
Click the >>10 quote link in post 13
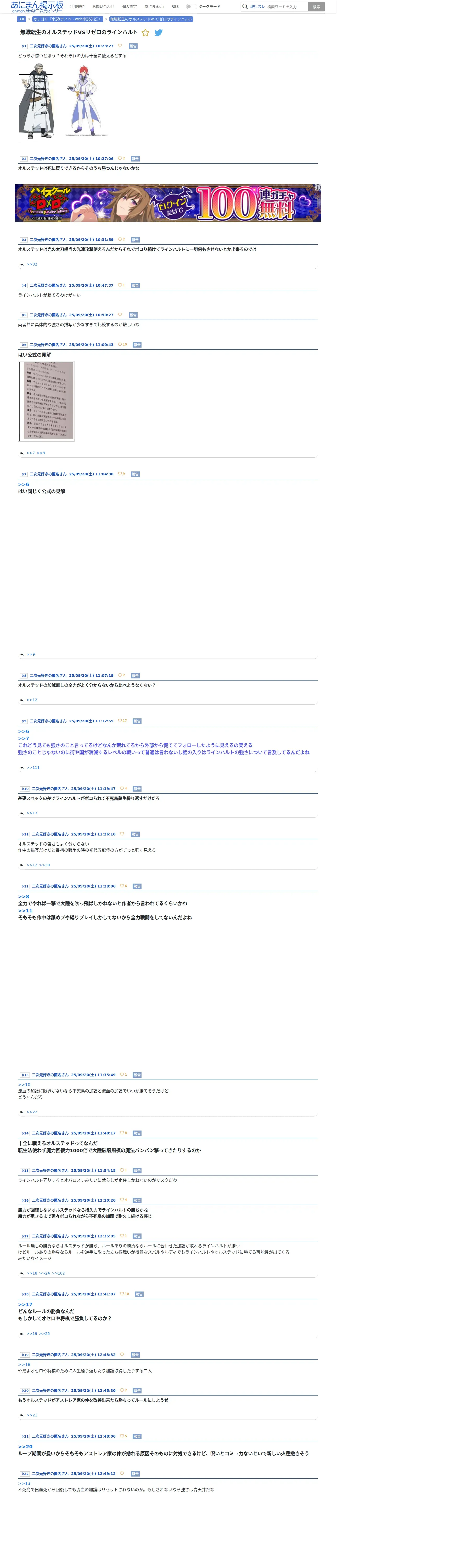24,1085
